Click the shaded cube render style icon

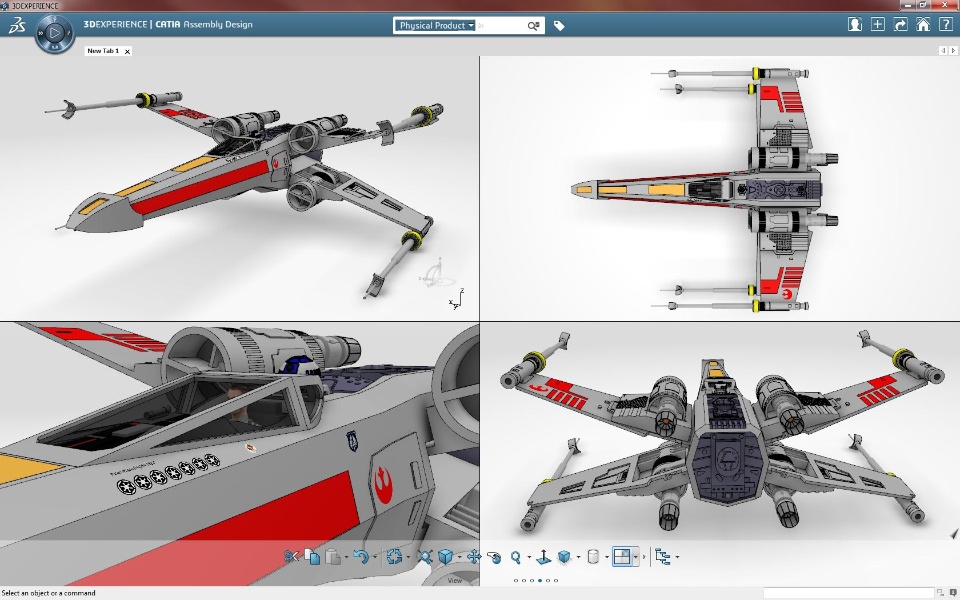[564, 557]
